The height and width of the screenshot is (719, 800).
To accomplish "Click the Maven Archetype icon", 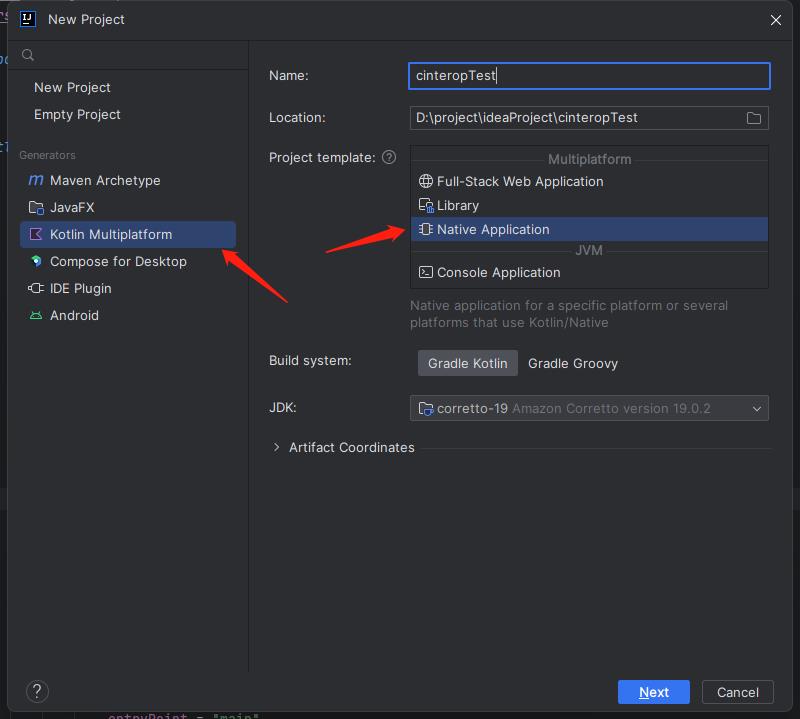I will tap(36, 180).
